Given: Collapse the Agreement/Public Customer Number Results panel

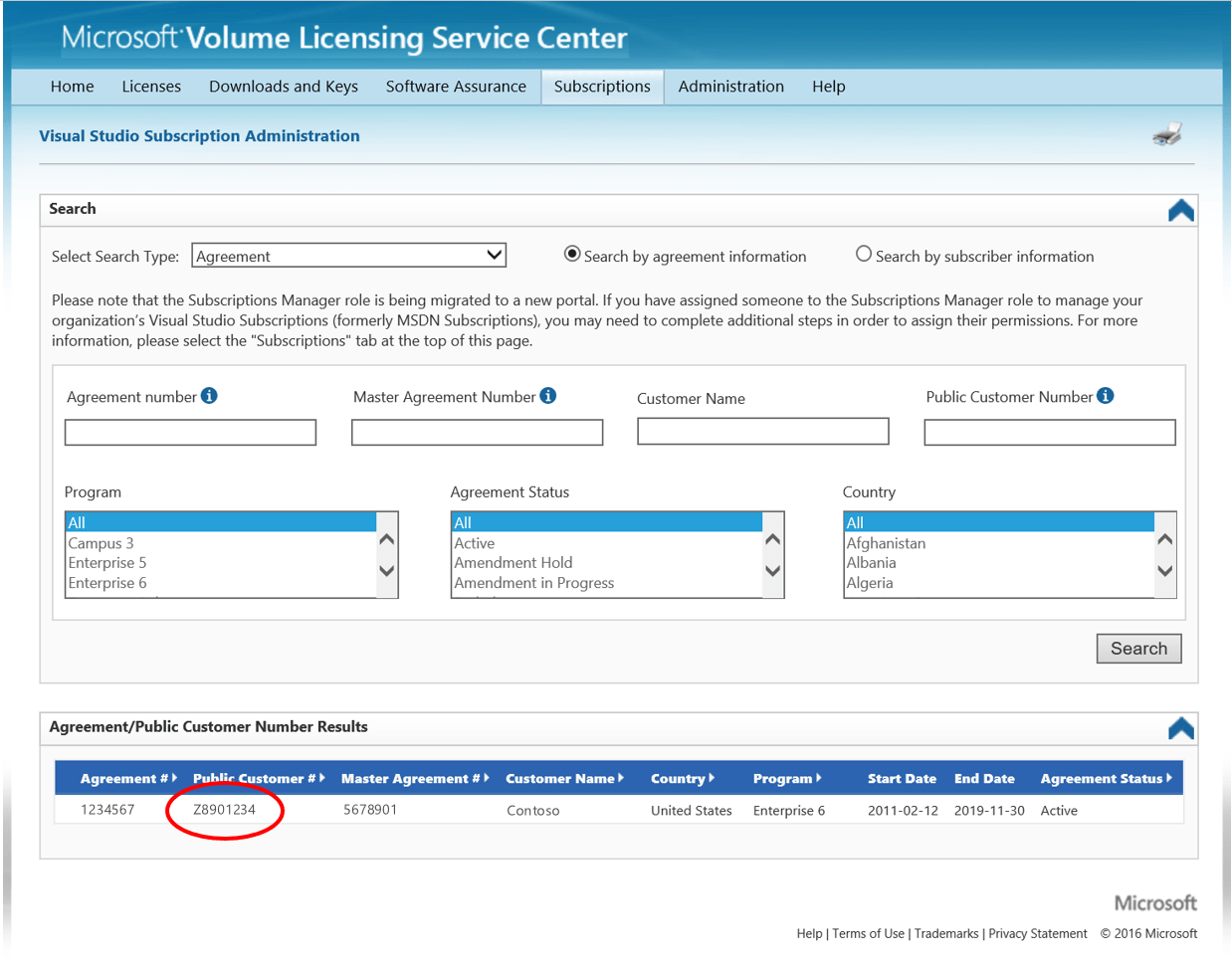Looking at the screenshot, I should click(1181, 728).
